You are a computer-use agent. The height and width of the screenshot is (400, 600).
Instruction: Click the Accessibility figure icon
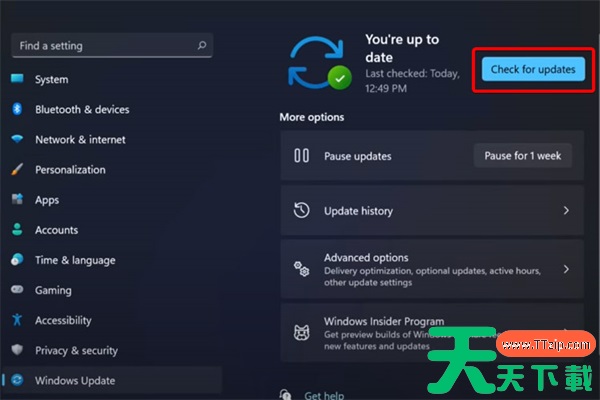17,320
